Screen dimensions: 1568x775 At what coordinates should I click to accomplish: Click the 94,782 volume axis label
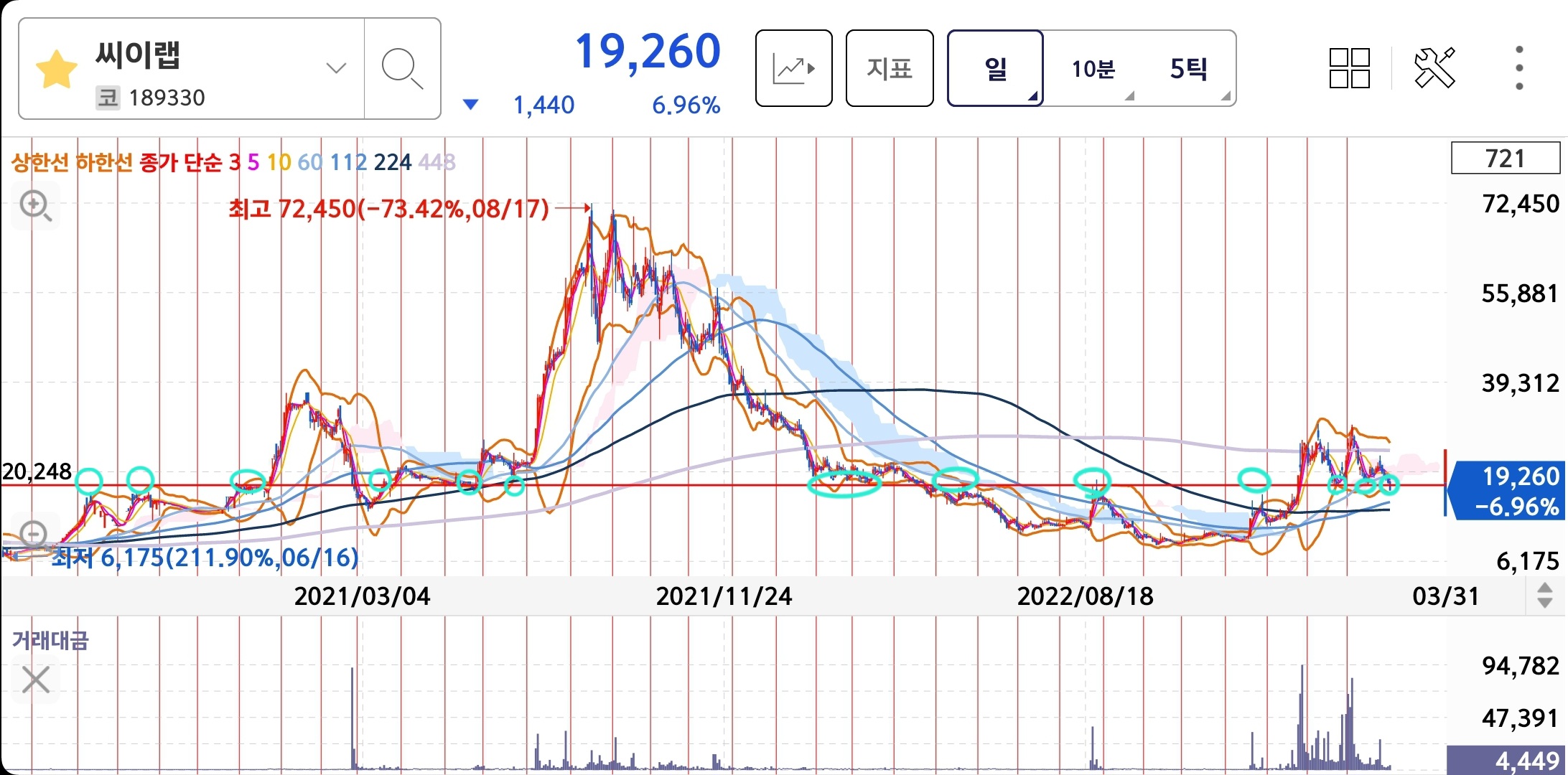1520,666
